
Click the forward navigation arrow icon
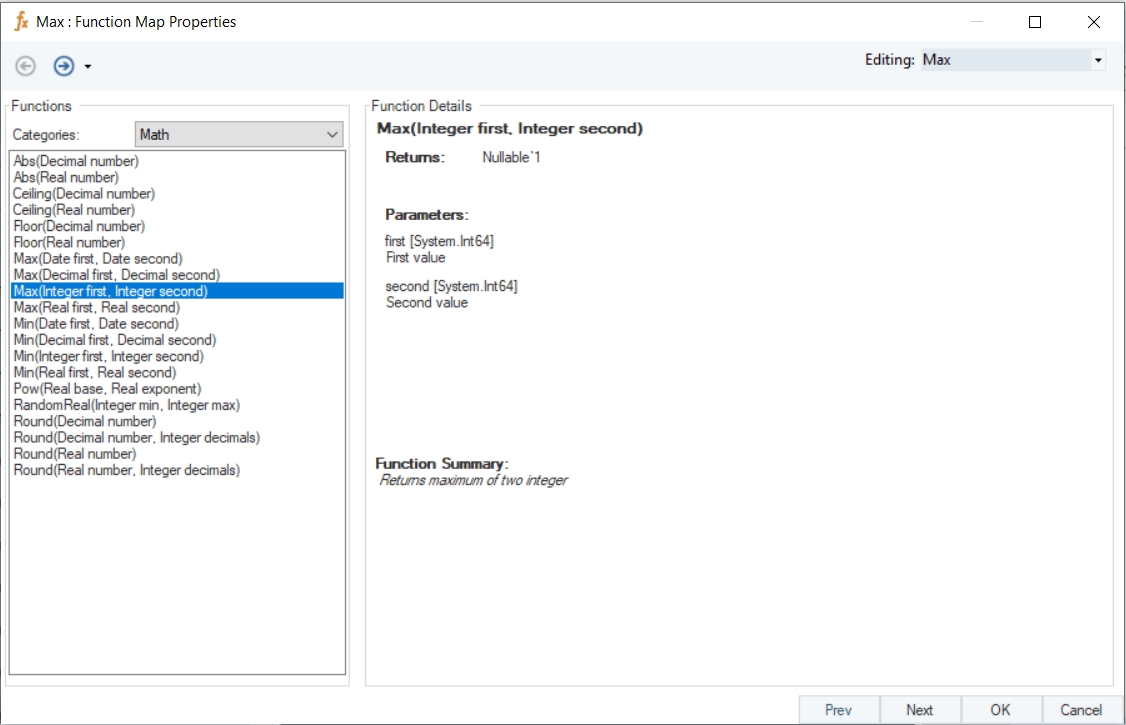(x=64, y=66)
